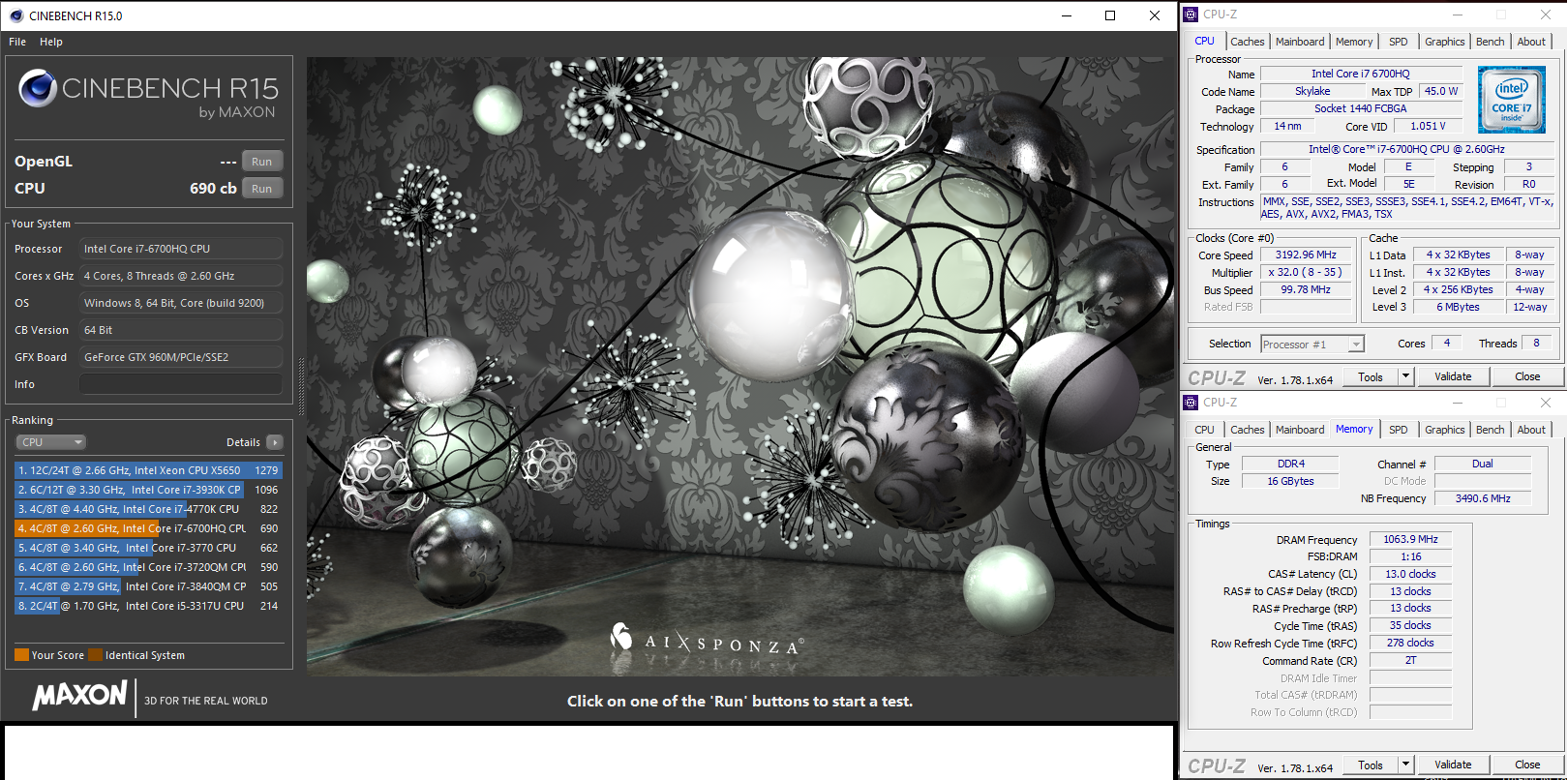Click the Intel Core i7 6700HQ name field
The height and width of the screenshot is (780, 1568).
1360,74
